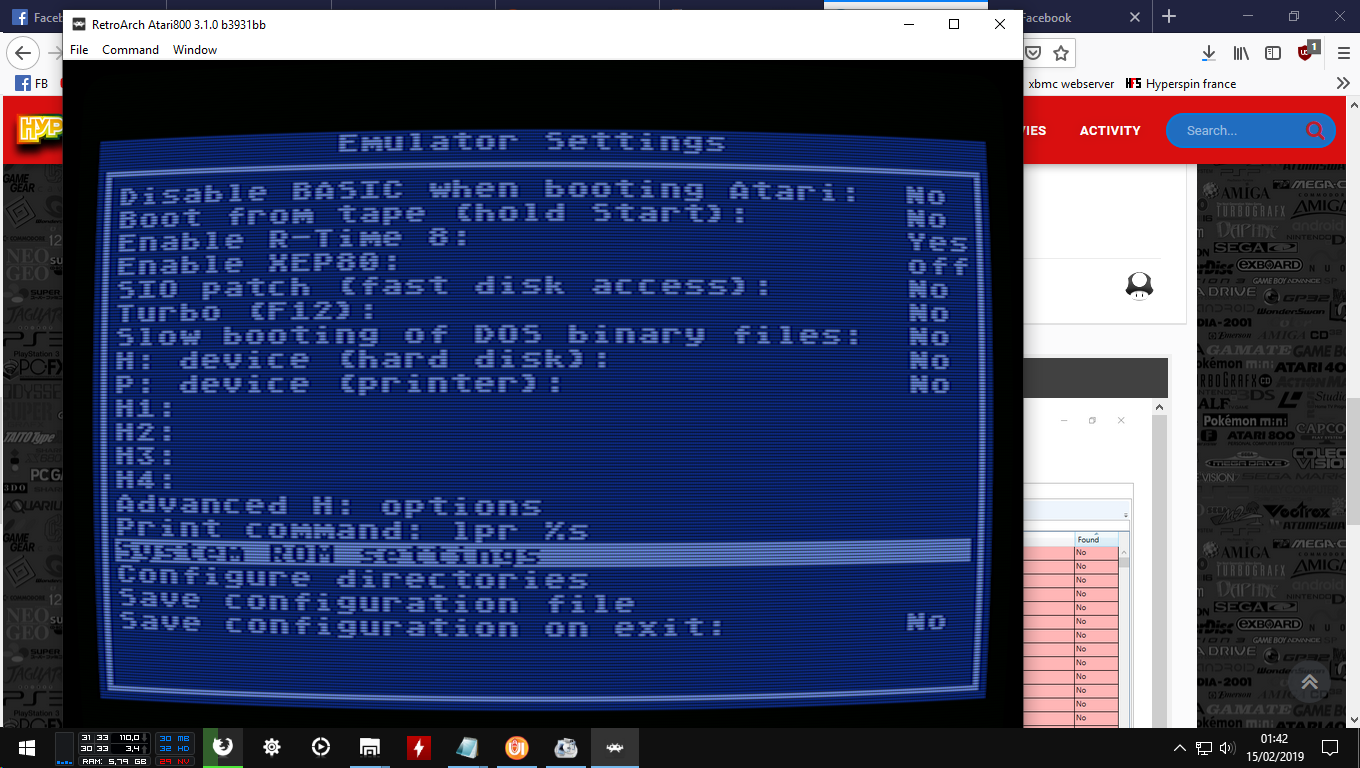Image resolution: width=1360 pixels, height=768 pixels.
Task: Open the Window menu in RetroArch
Action: 195,50
